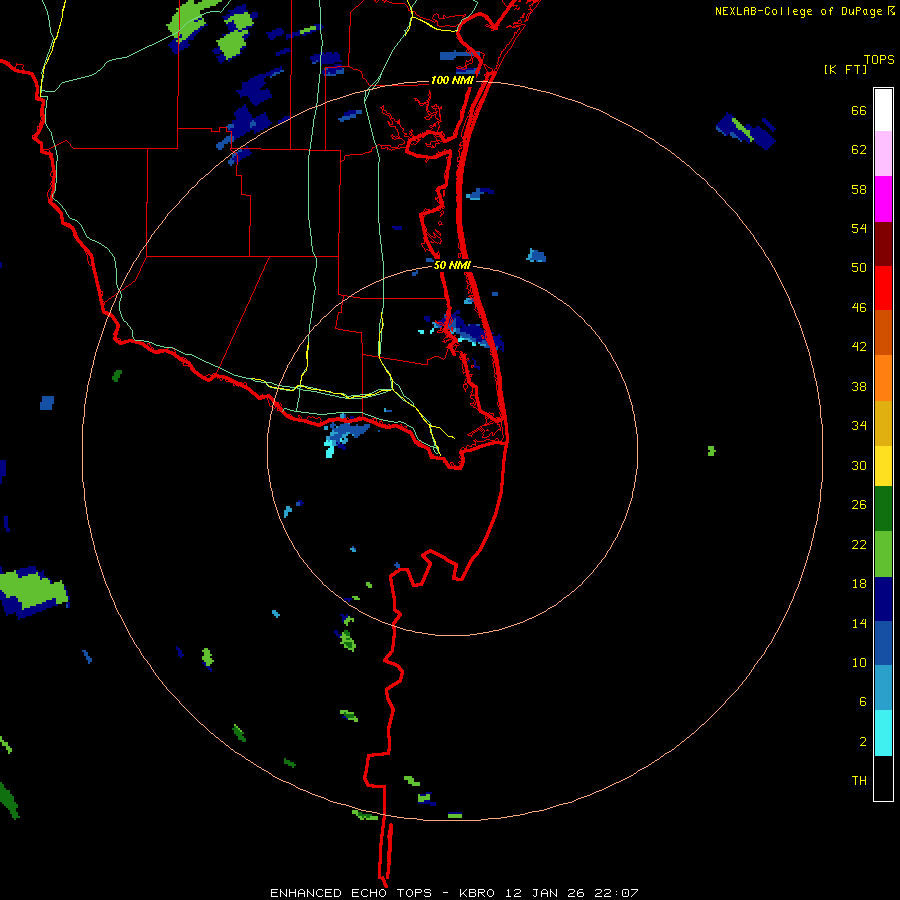
Task: Click legend value 18
Action: click(x=859, y=584)
